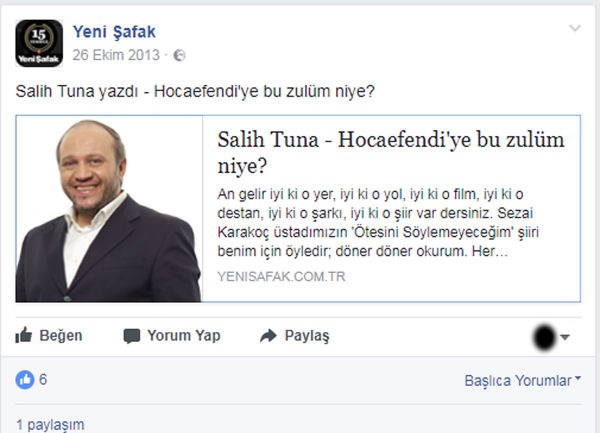View the 1 paylaşım share list
The image size is (600, 433).
(50, 425)
